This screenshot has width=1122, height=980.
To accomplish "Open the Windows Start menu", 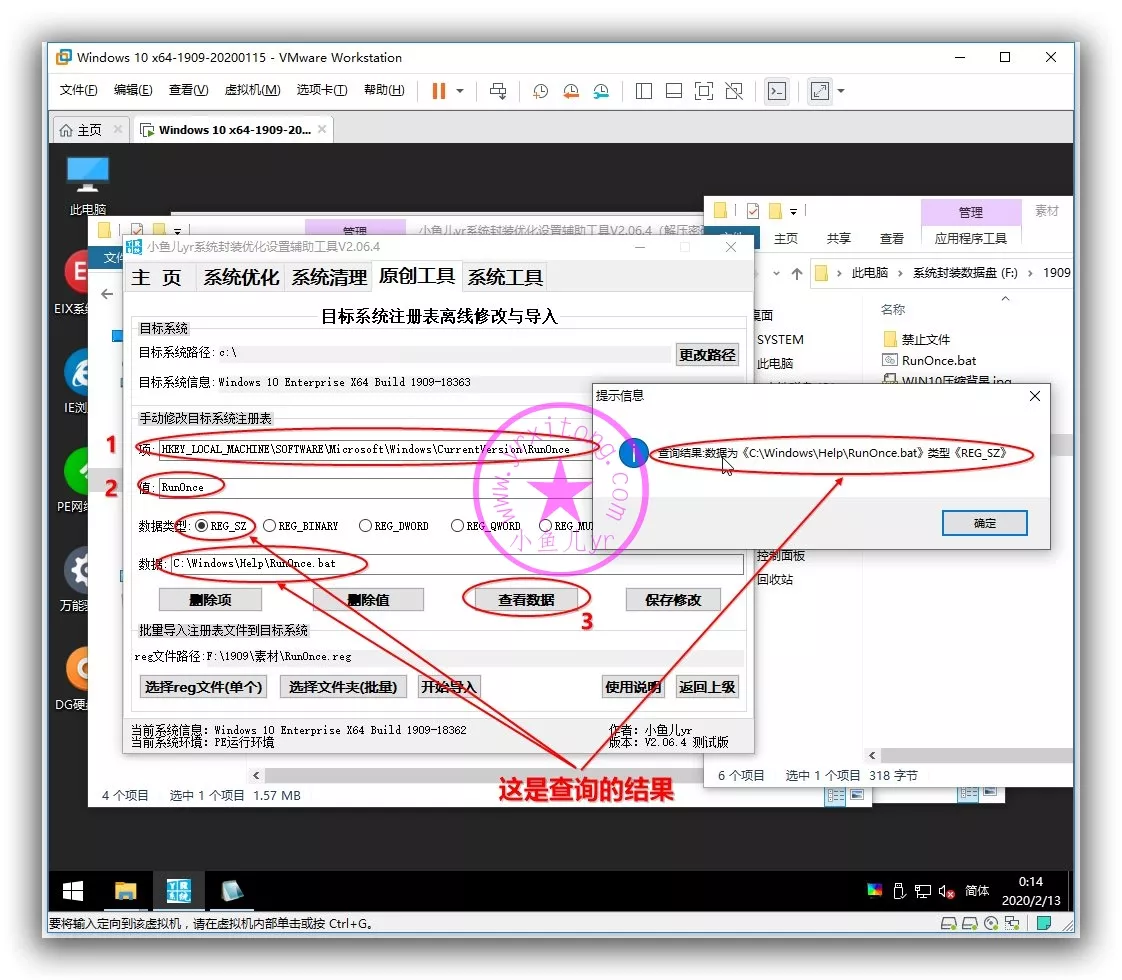I will tap(73, 891).
